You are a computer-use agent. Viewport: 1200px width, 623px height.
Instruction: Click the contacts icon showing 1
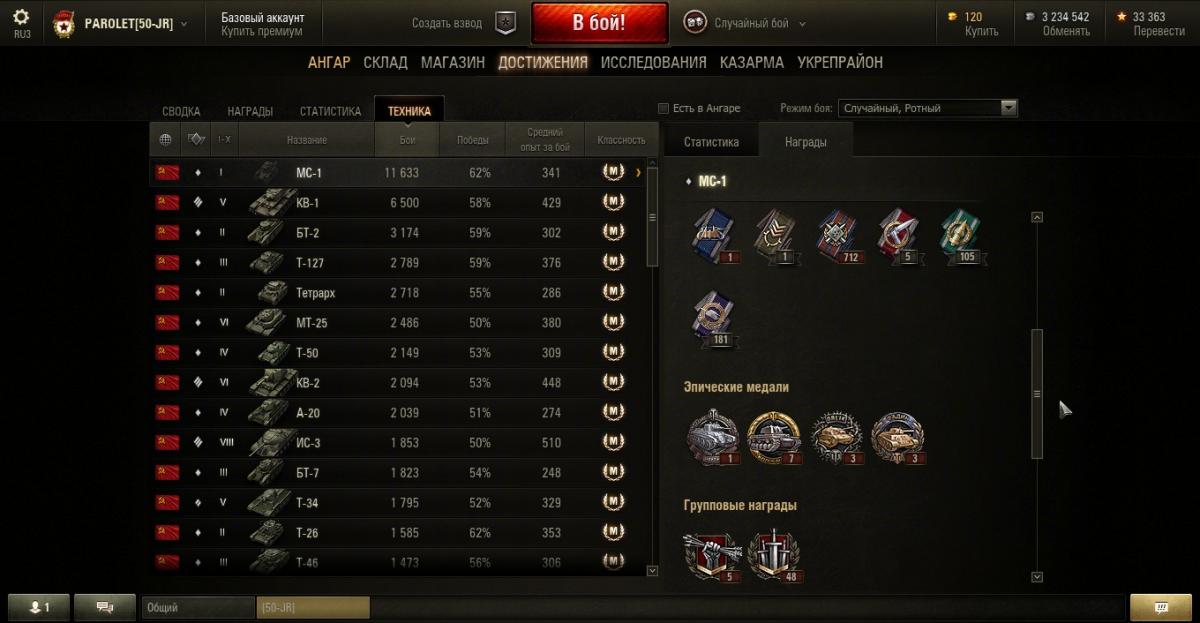tap(38, 606)
